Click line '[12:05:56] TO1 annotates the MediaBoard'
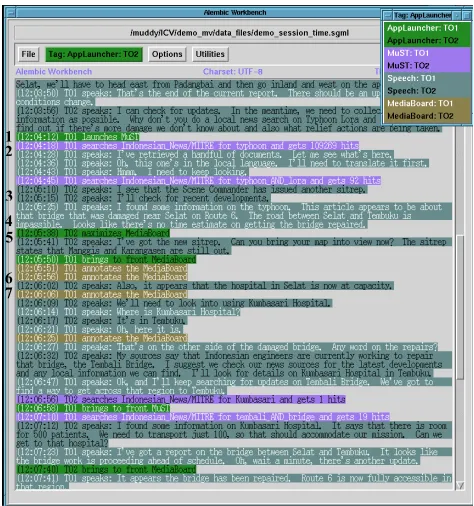This screenshot has width=474, height=506. coord(102,277)
